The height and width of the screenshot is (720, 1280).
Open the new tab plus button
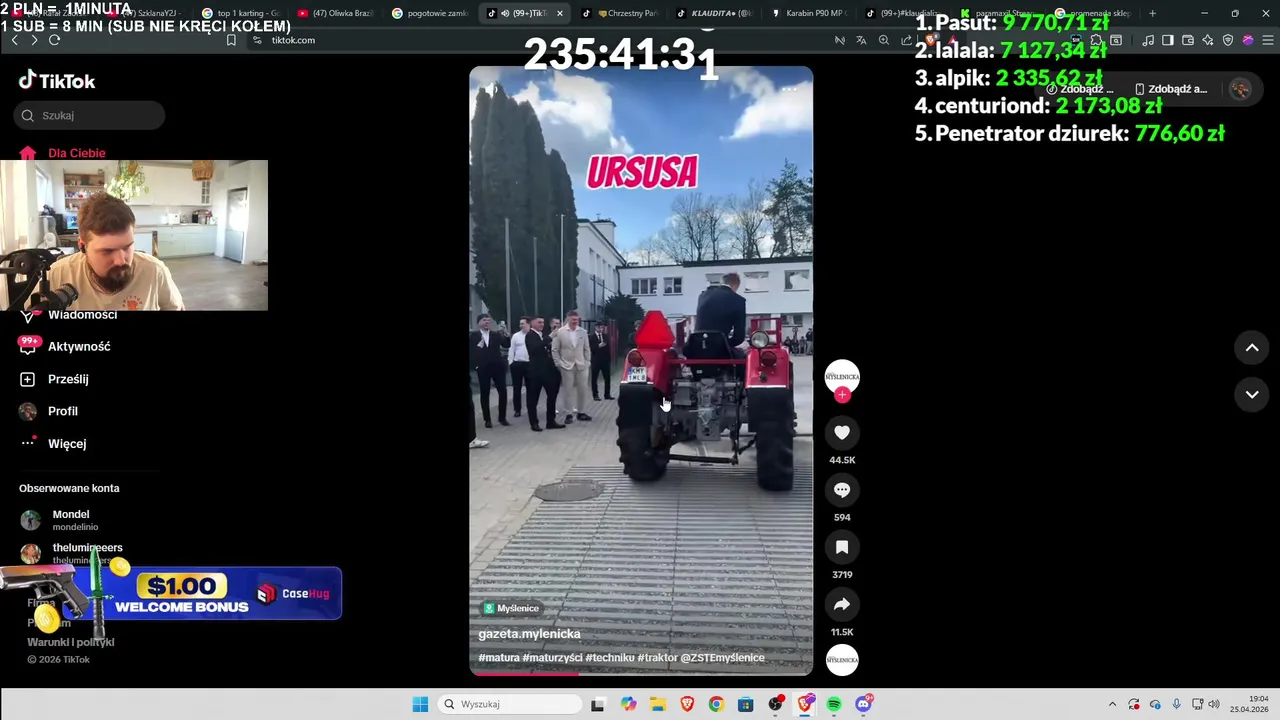point(1152,13)
